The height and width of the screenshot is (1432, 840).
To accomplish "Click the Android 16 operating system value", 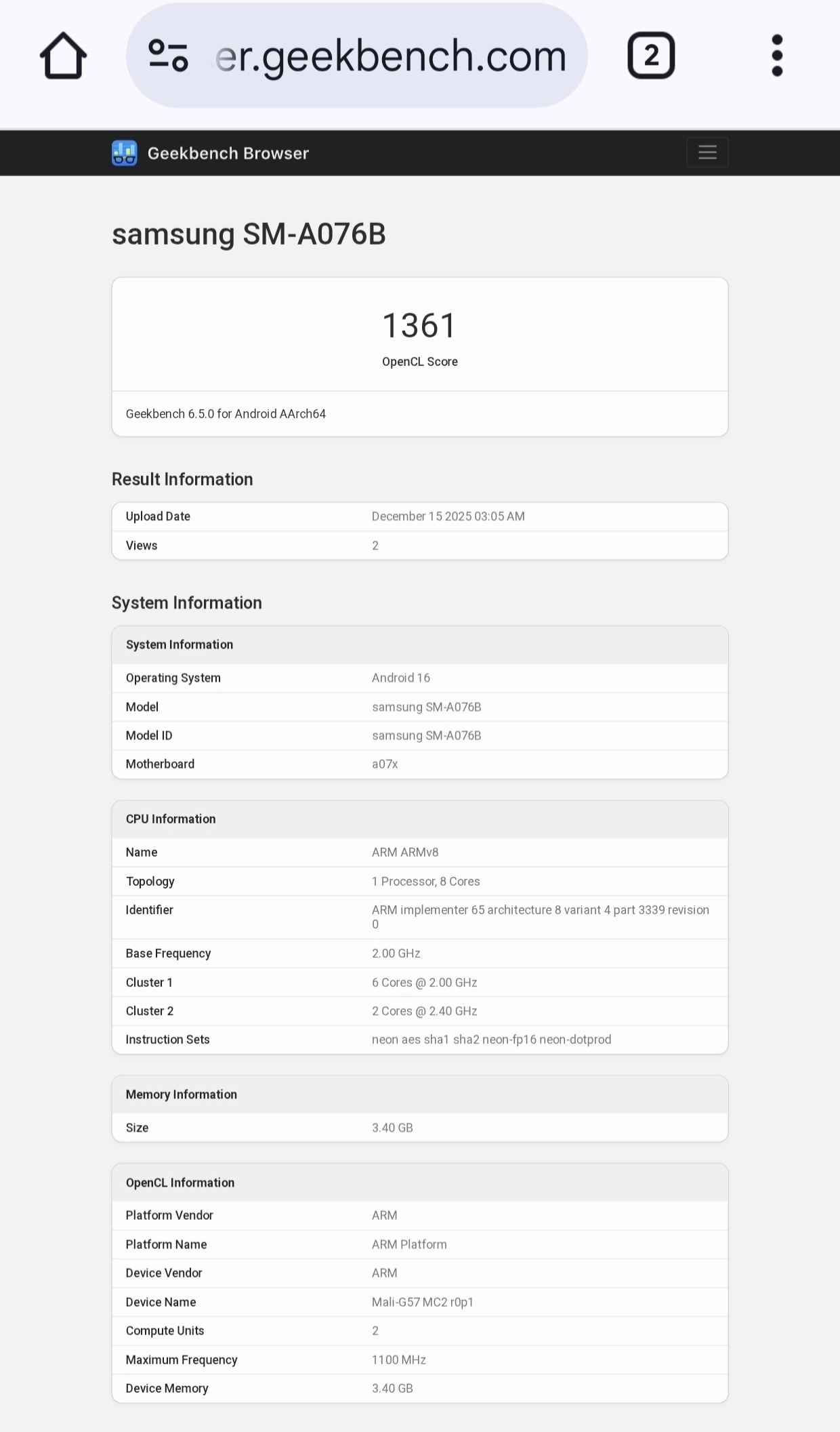I will click(400, 678).
